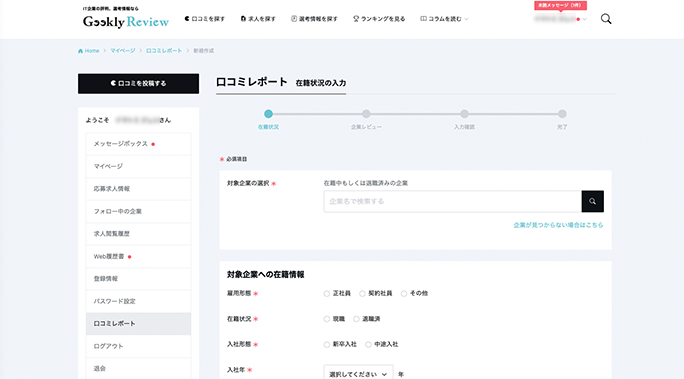This screenshot has height=379, width=684.
Task: Open メッセージボックス in the sidebar
Action: point(138,144)
